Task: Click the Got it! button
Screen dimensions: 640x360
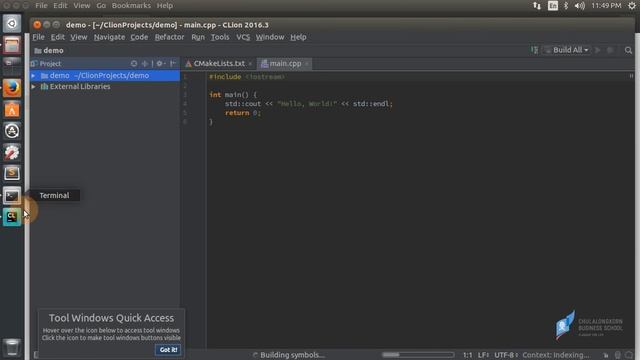Action: (168, 350)
